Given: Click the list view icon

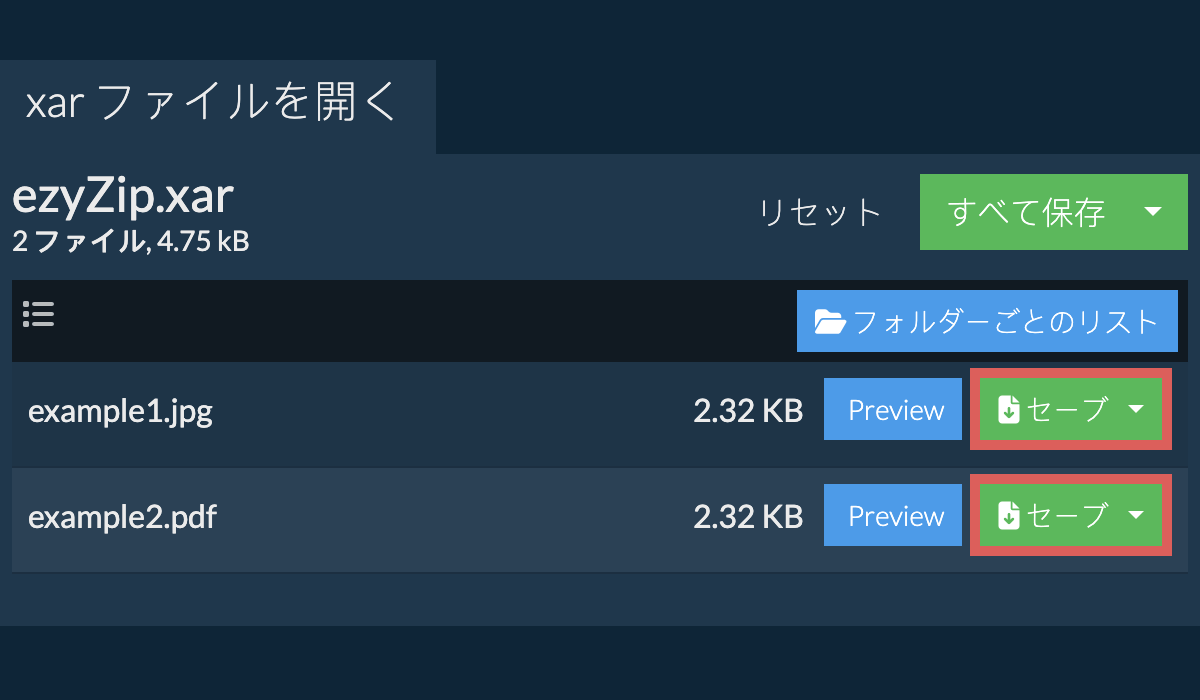Looking at the screenshot, I should coord(38,315).
